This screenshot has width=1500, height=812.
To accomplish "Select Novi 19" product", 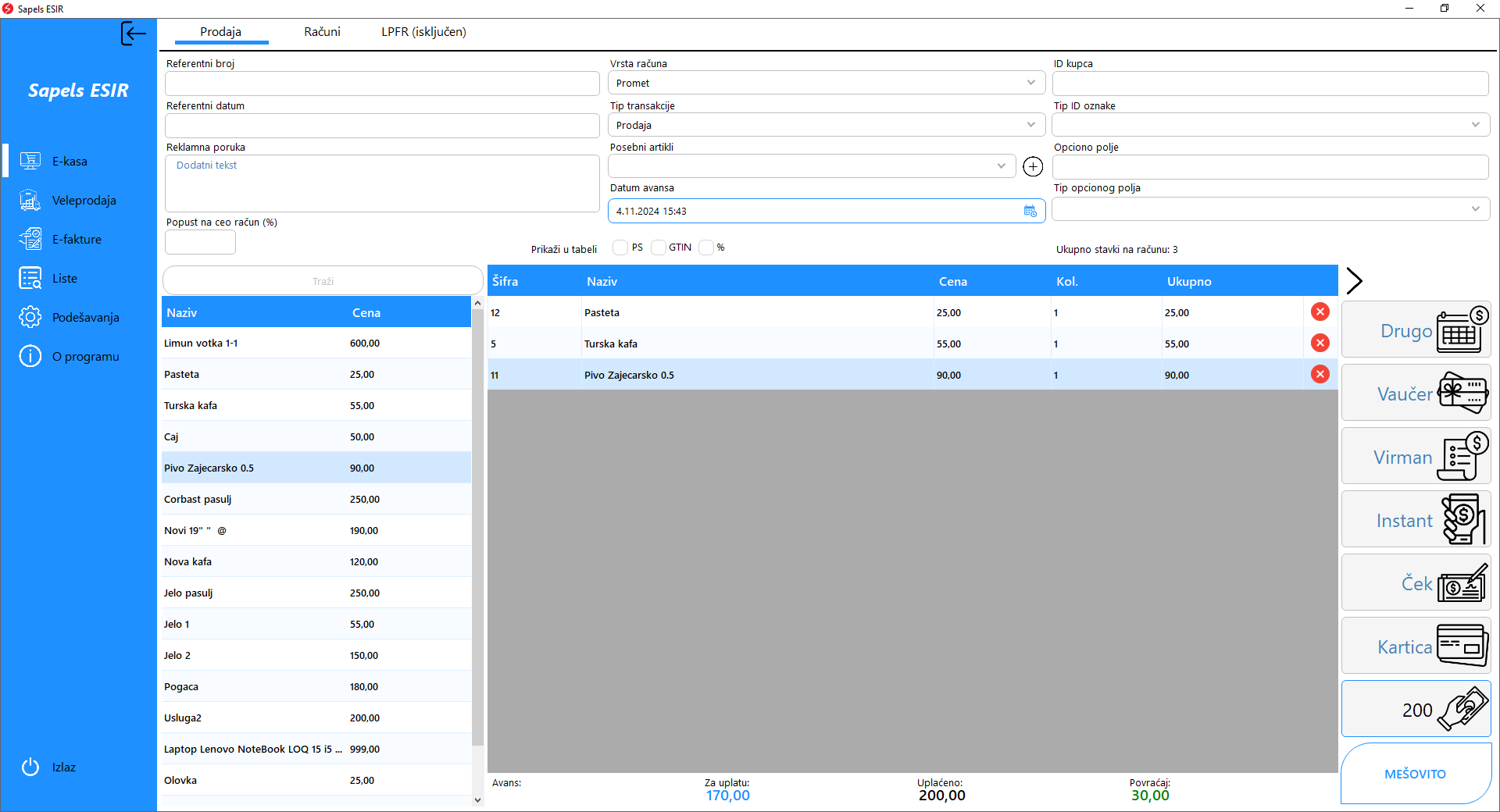I will click(x=316, y=530).
